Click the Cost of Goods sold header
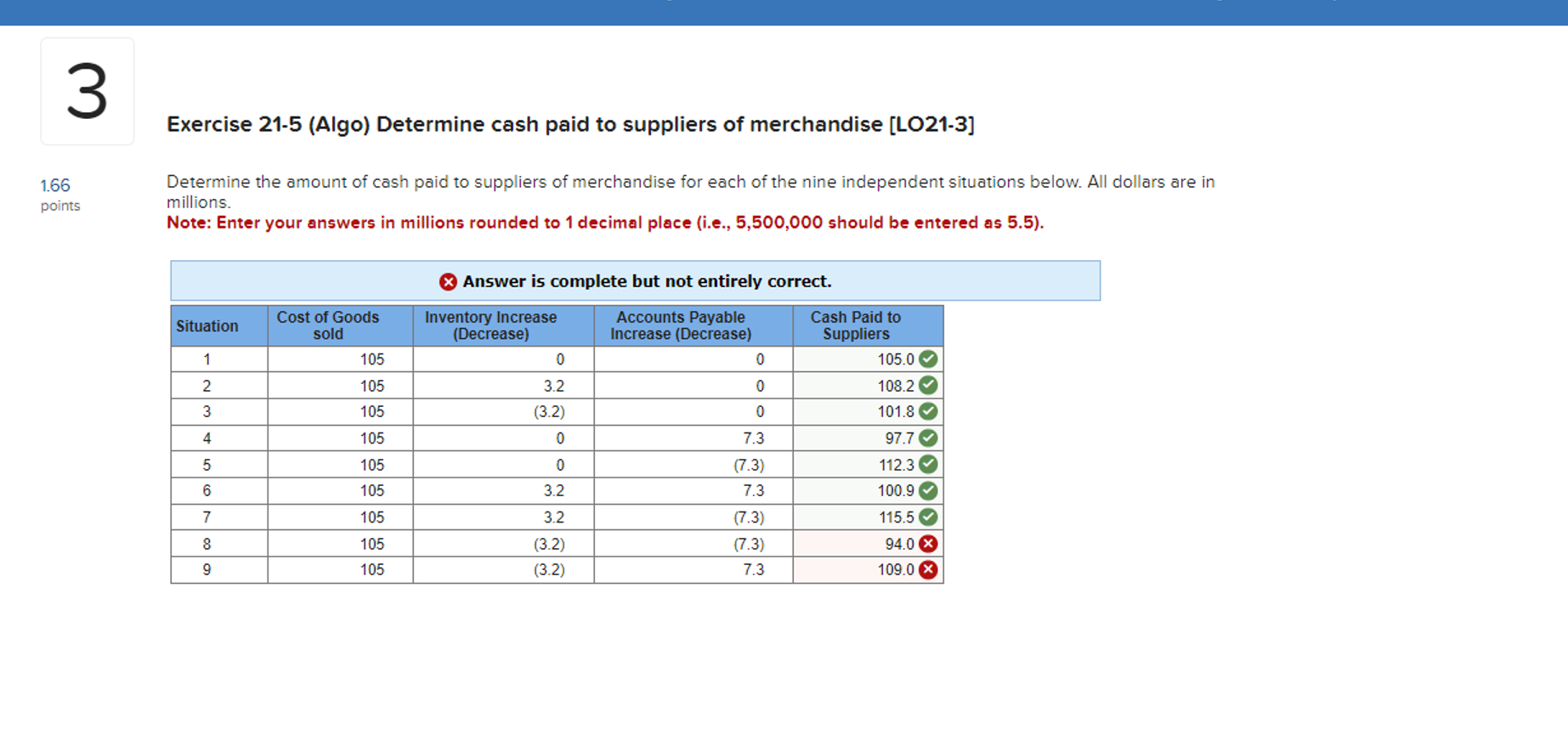 340,326
